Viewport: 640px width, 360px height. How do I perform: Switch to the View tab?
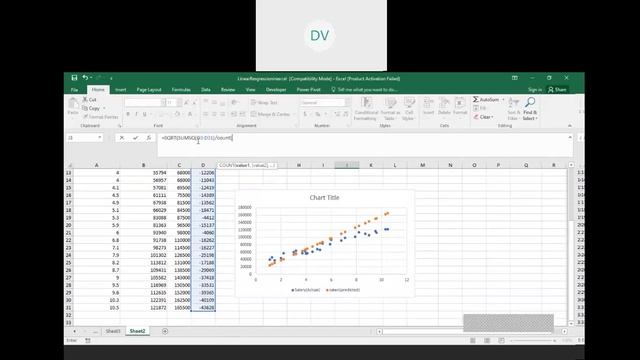coord(250,90)
